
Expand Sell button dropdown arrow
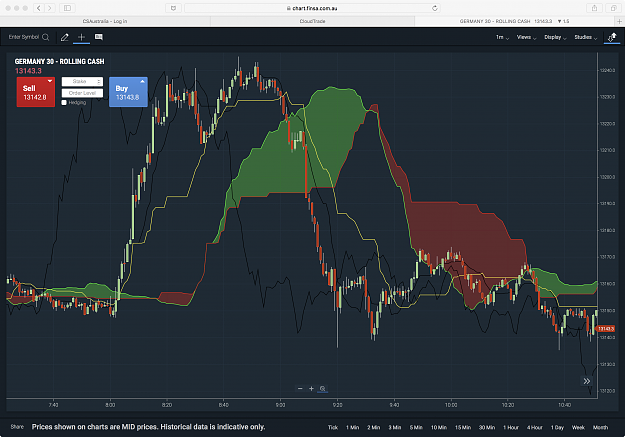pos(50,81)
